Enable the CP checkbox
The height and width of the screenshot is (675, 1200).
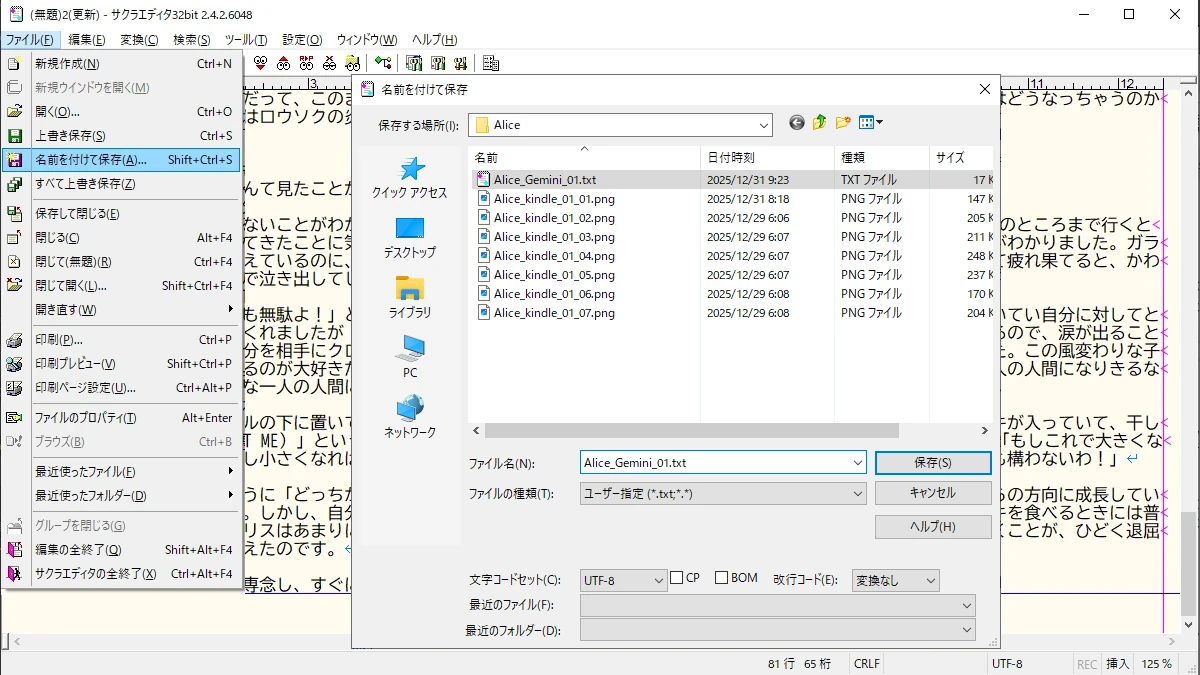[677, 578]
